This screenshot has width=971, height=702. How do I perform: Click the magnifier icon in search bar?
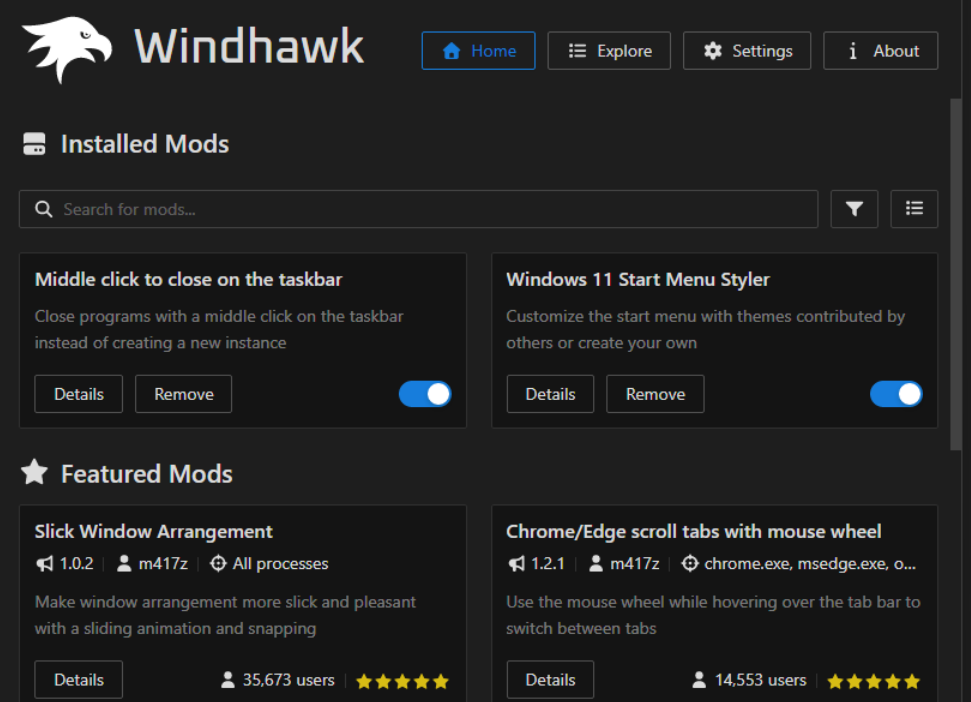(x=43, y=209)
